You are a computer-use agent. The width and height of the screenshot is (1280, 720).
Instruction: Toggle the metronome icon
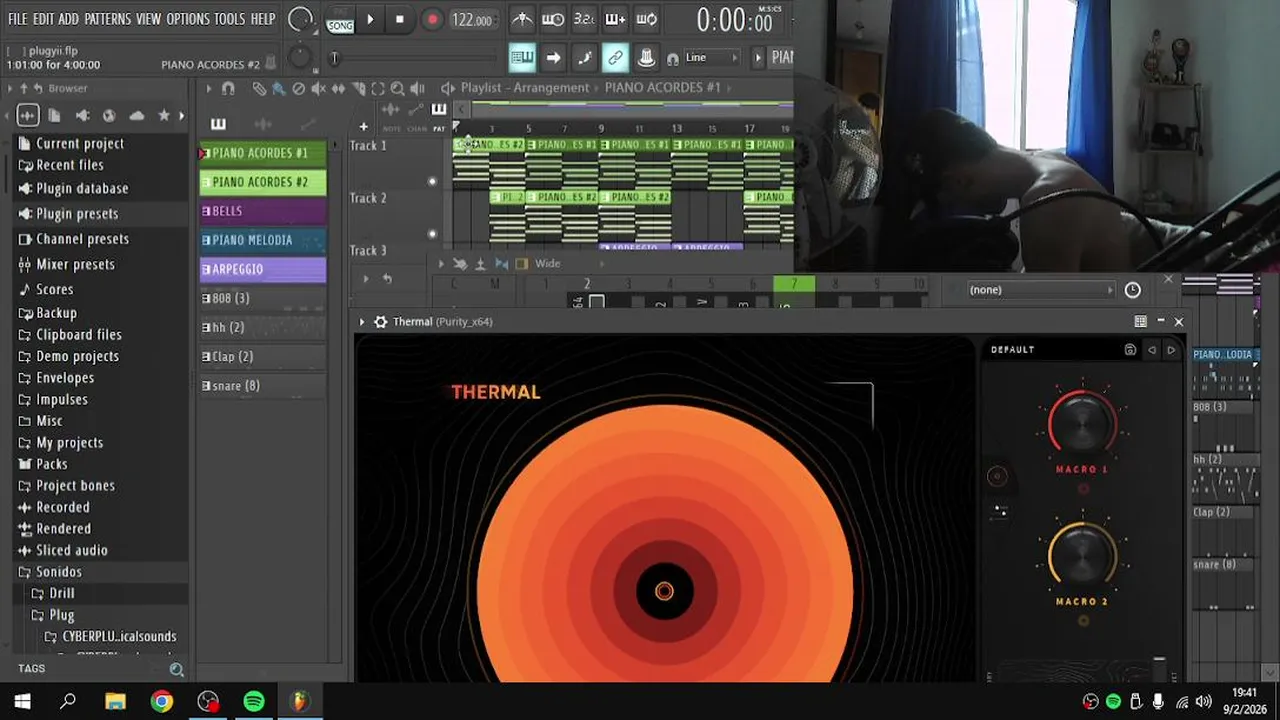pos(521,19)
